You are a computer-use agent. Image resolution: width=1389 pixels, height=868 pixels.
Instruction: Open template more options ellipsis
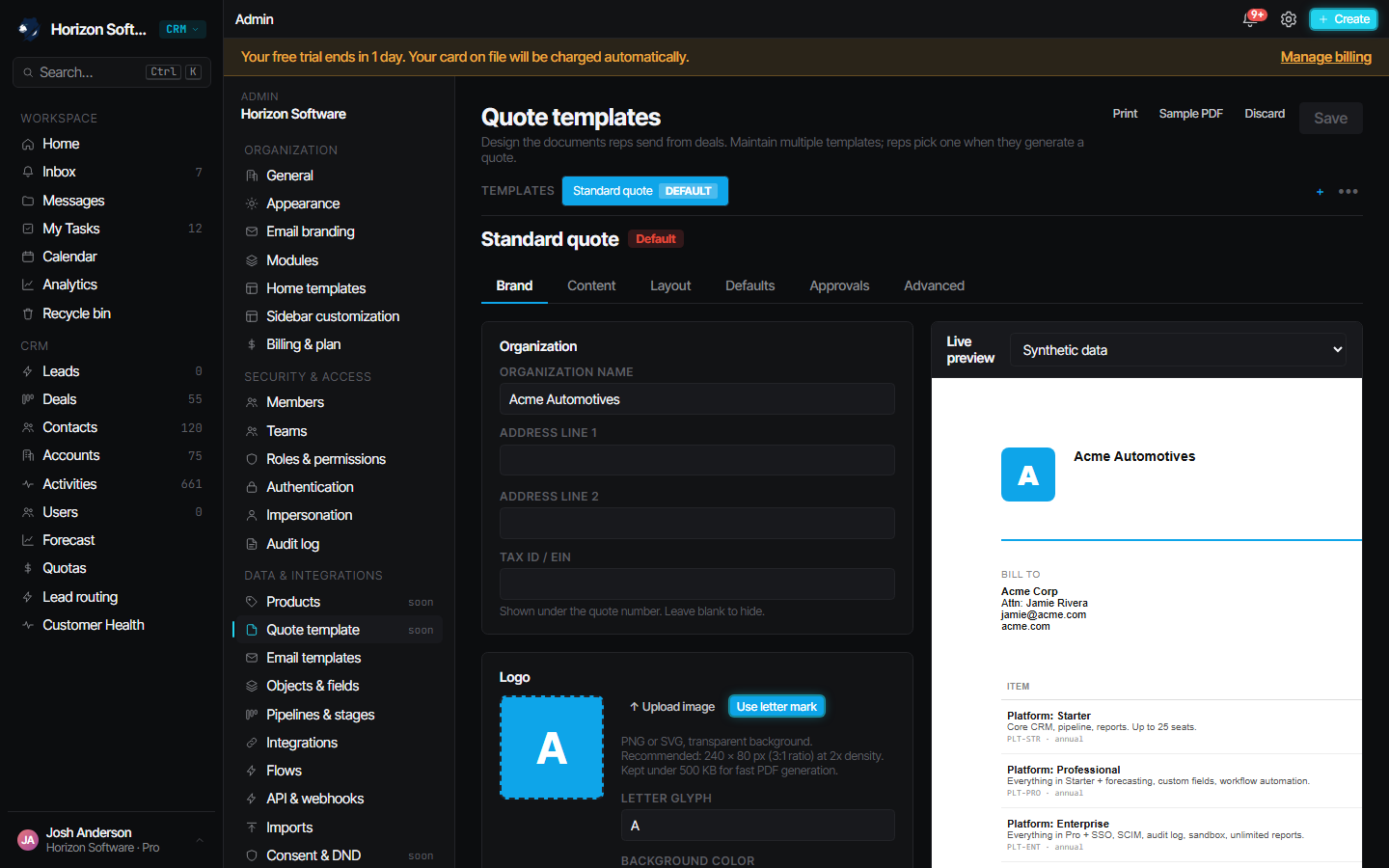pos(1348,192)
